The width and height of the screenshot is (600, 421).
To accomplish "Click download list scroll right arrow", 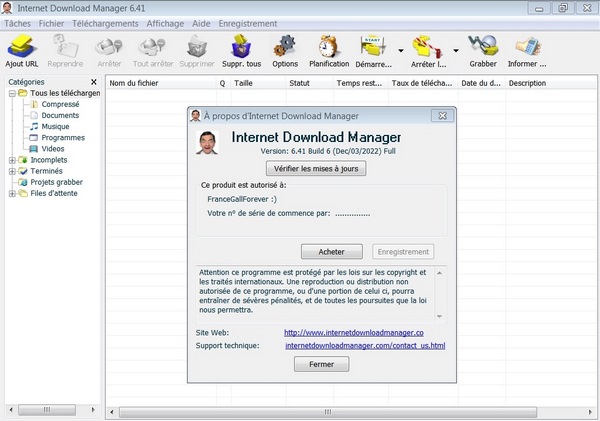I will (x=590, y=412).
